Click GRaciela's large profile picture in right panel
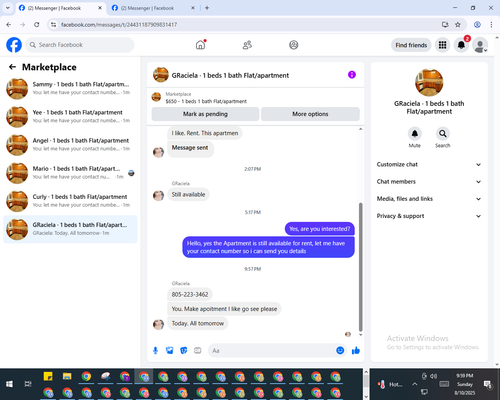 point(429,82)
